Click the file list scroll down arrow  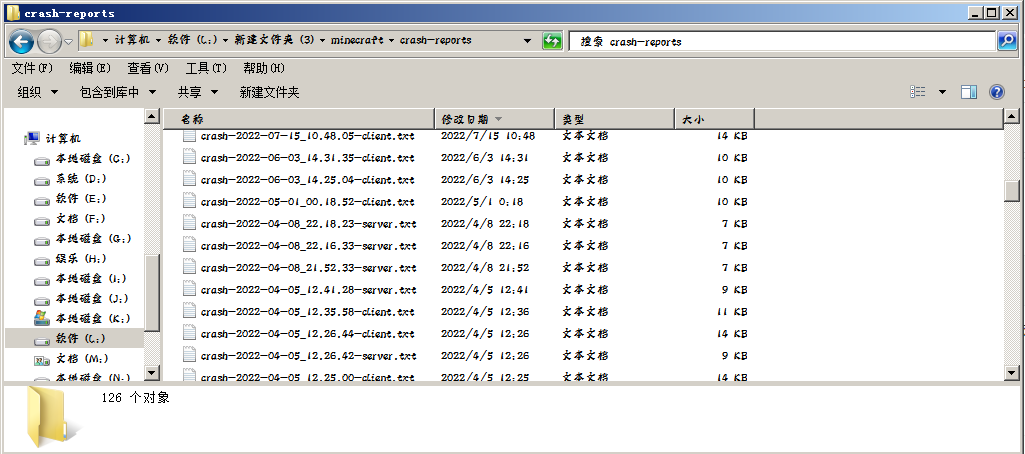tap(1011, 372)
